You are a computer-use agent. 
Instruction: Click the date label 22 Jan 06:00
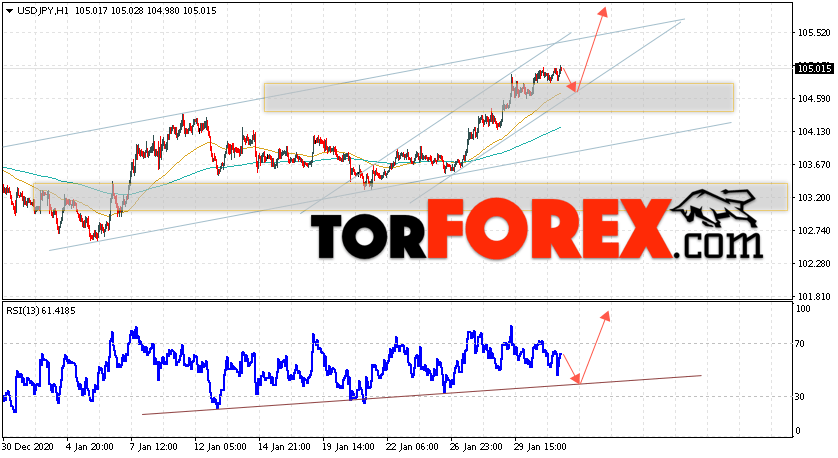click(x=412, y=447)
